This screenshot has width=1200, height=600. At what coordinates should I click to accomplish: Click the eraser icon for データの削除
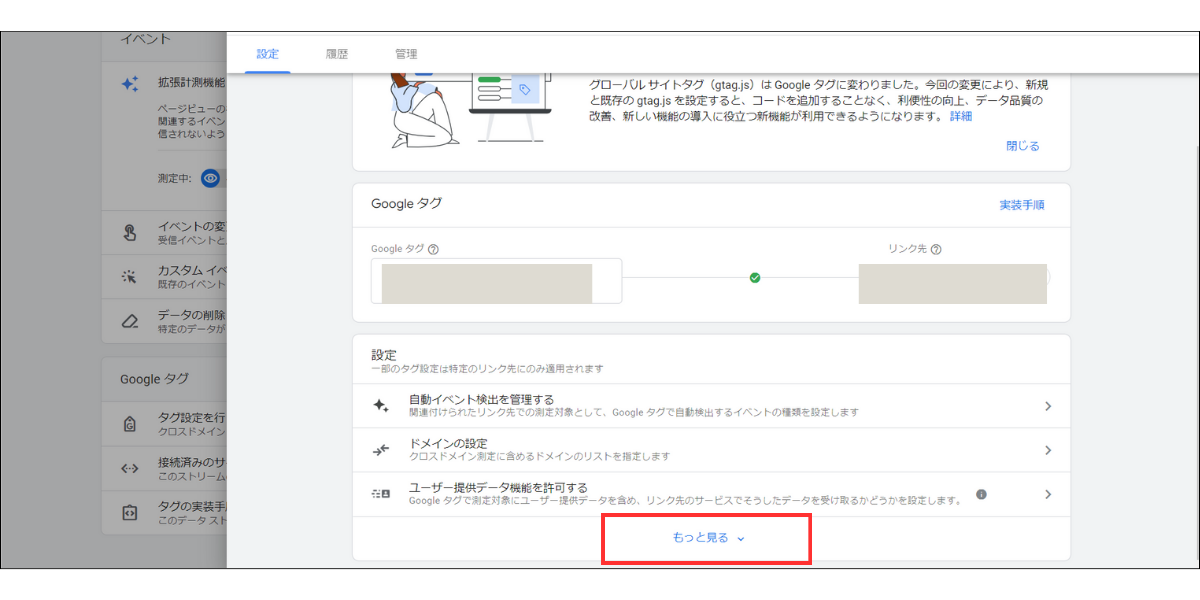pos(130,321)
